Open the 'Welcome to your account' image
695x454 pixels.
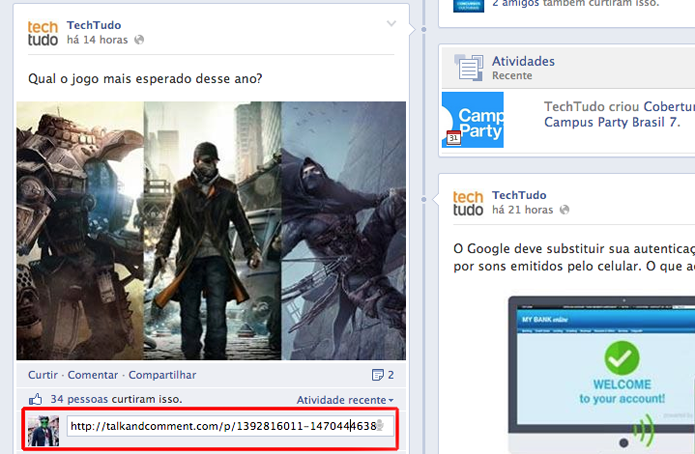(x=601, y=375)
